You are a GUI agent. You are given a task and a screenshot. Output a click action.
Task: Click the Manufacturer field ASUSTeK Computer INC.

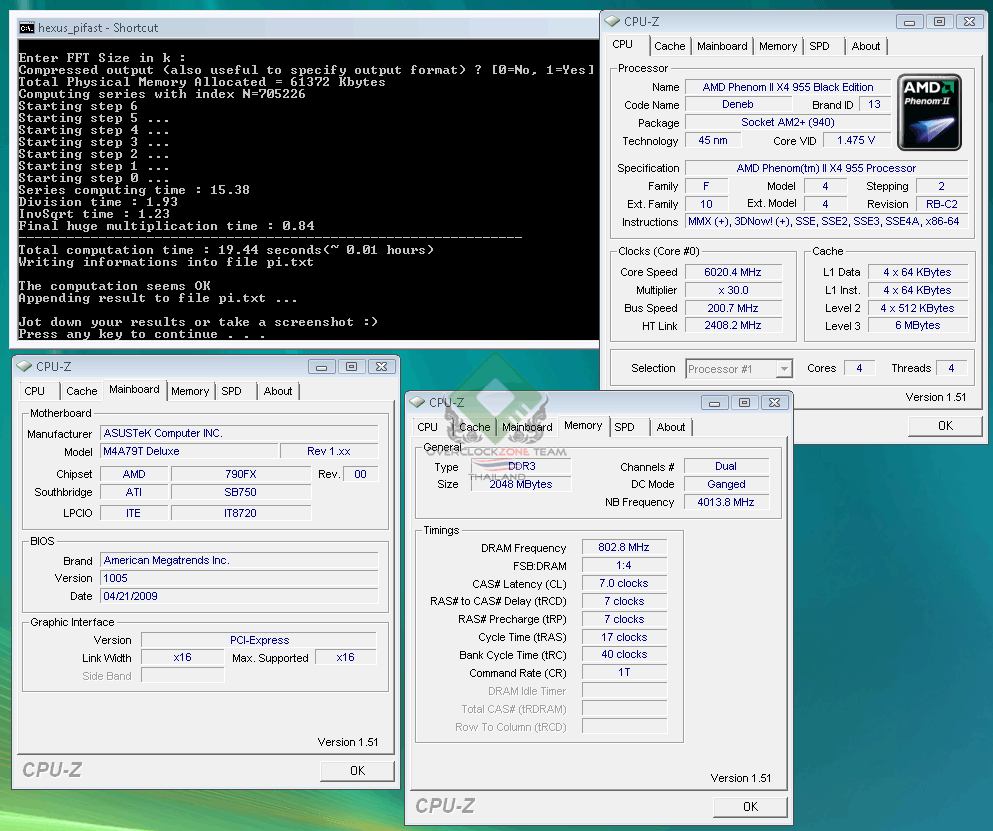coord(239,433)
